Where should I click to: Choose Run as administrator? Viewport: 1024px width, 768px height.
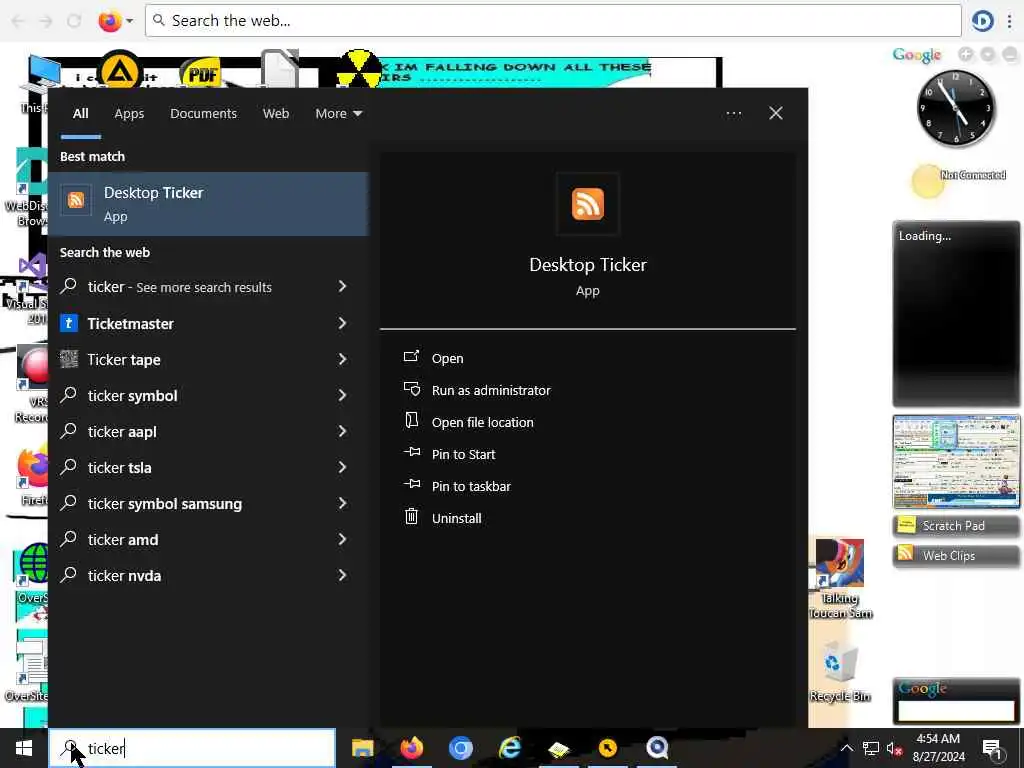point(490,390)
